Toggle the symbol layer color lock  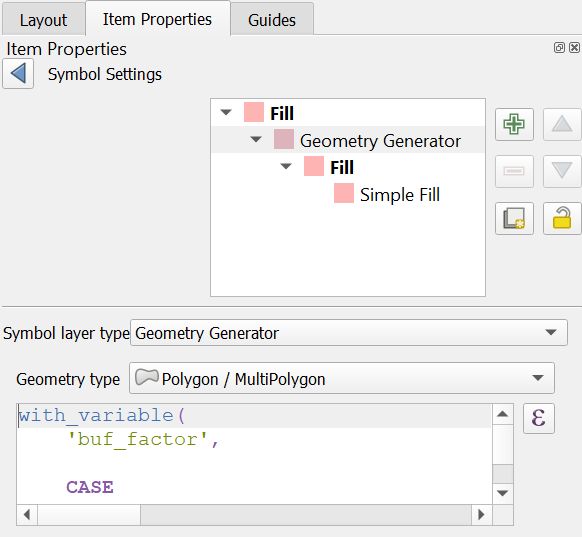pyautogui.click(x=562, y=218)
